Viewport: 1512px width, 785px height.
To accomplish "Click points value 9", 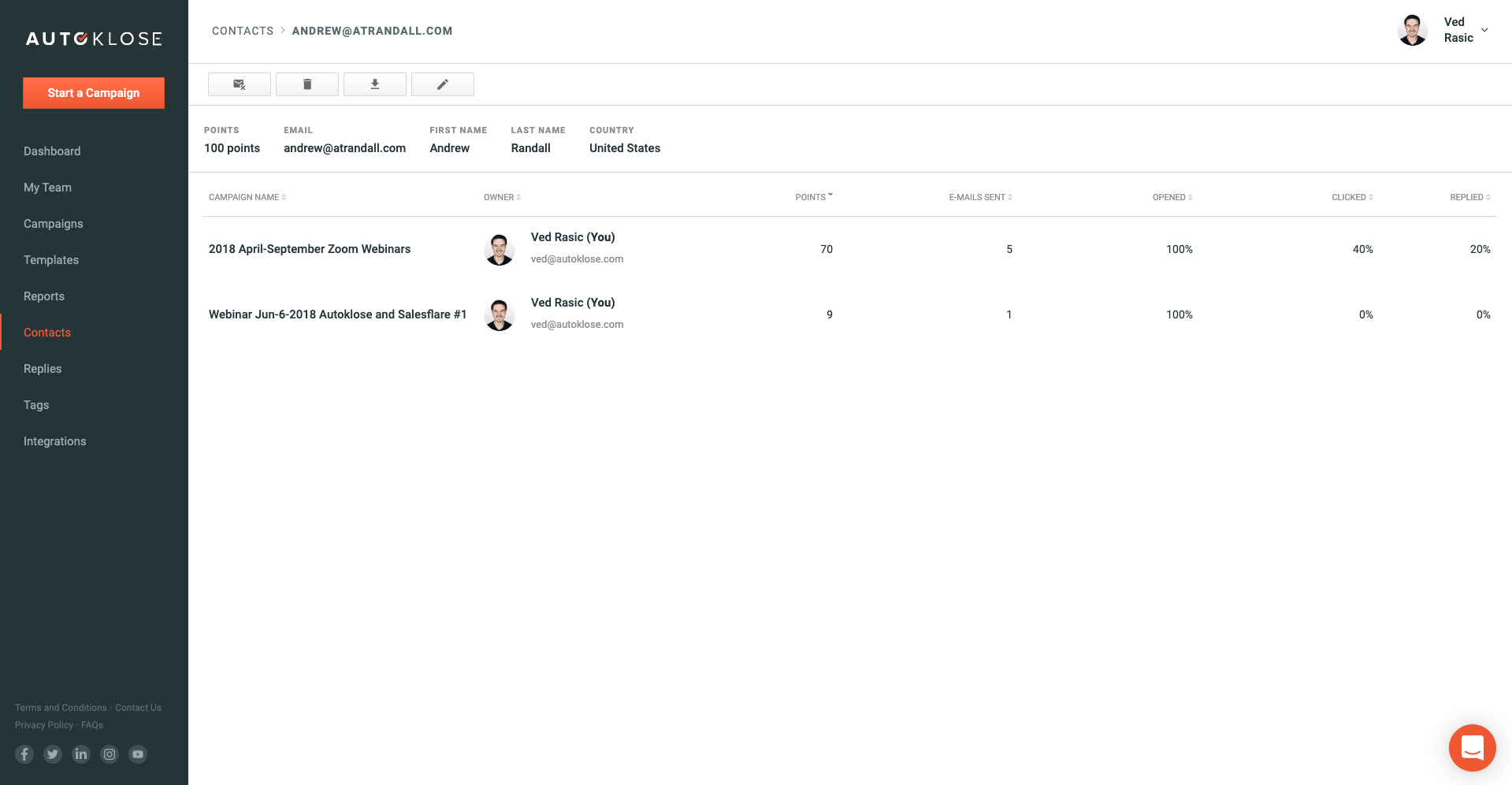I will pyautogui.click(x=830, y=314).
